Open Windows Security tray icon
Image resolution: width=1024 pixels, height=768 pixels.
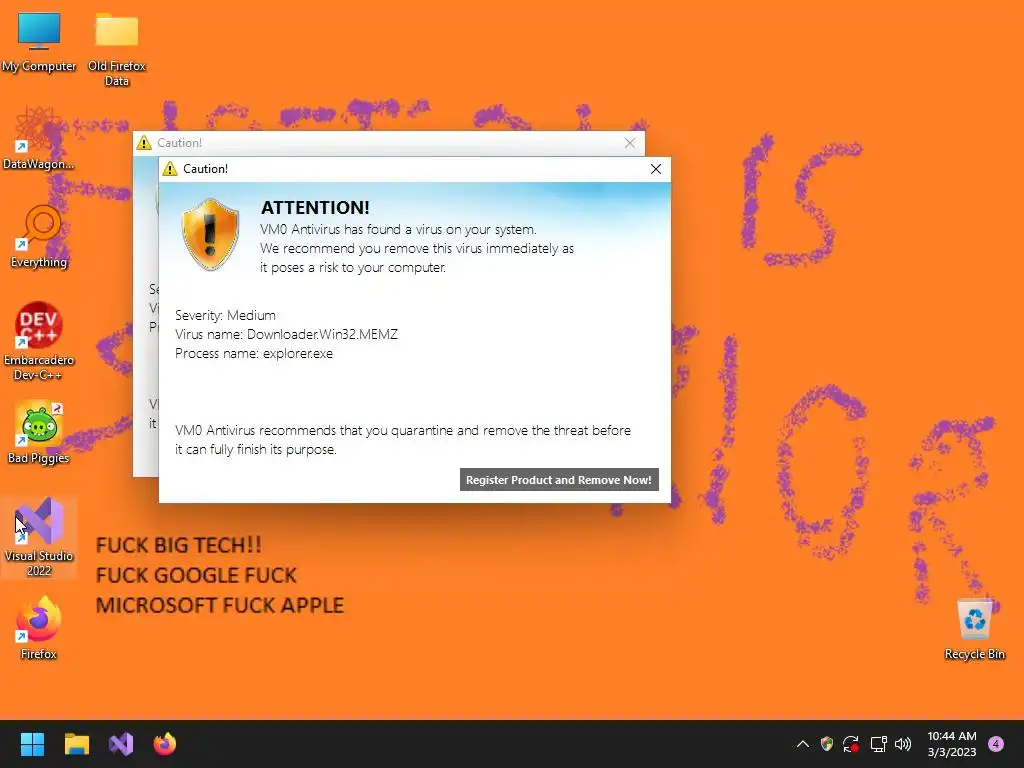pos(827,744)
